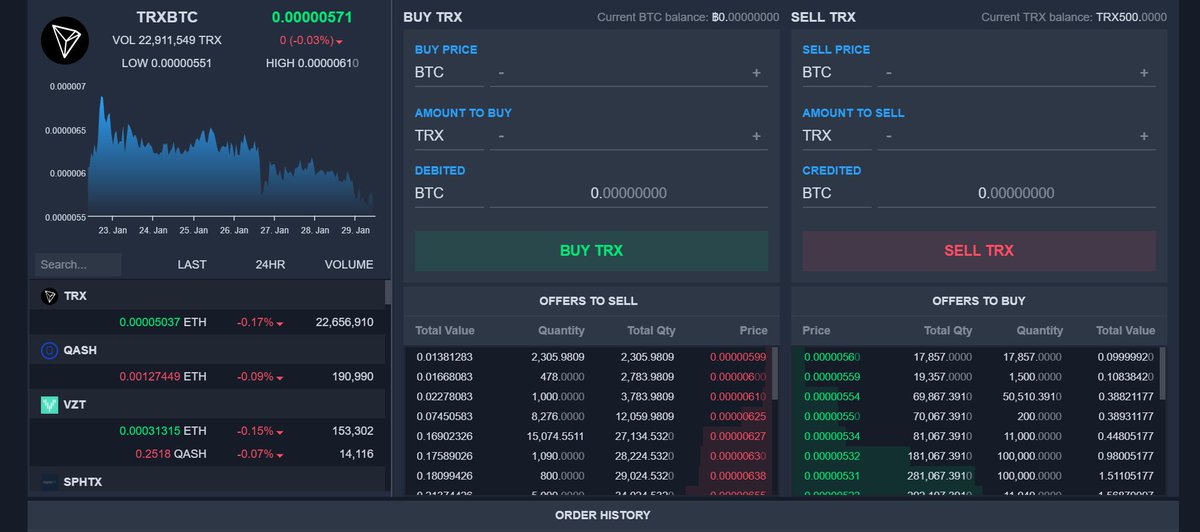Click the Offers to Buy Total Value header
Viewport: 1200px width, 532px height.
[1125, 330]
